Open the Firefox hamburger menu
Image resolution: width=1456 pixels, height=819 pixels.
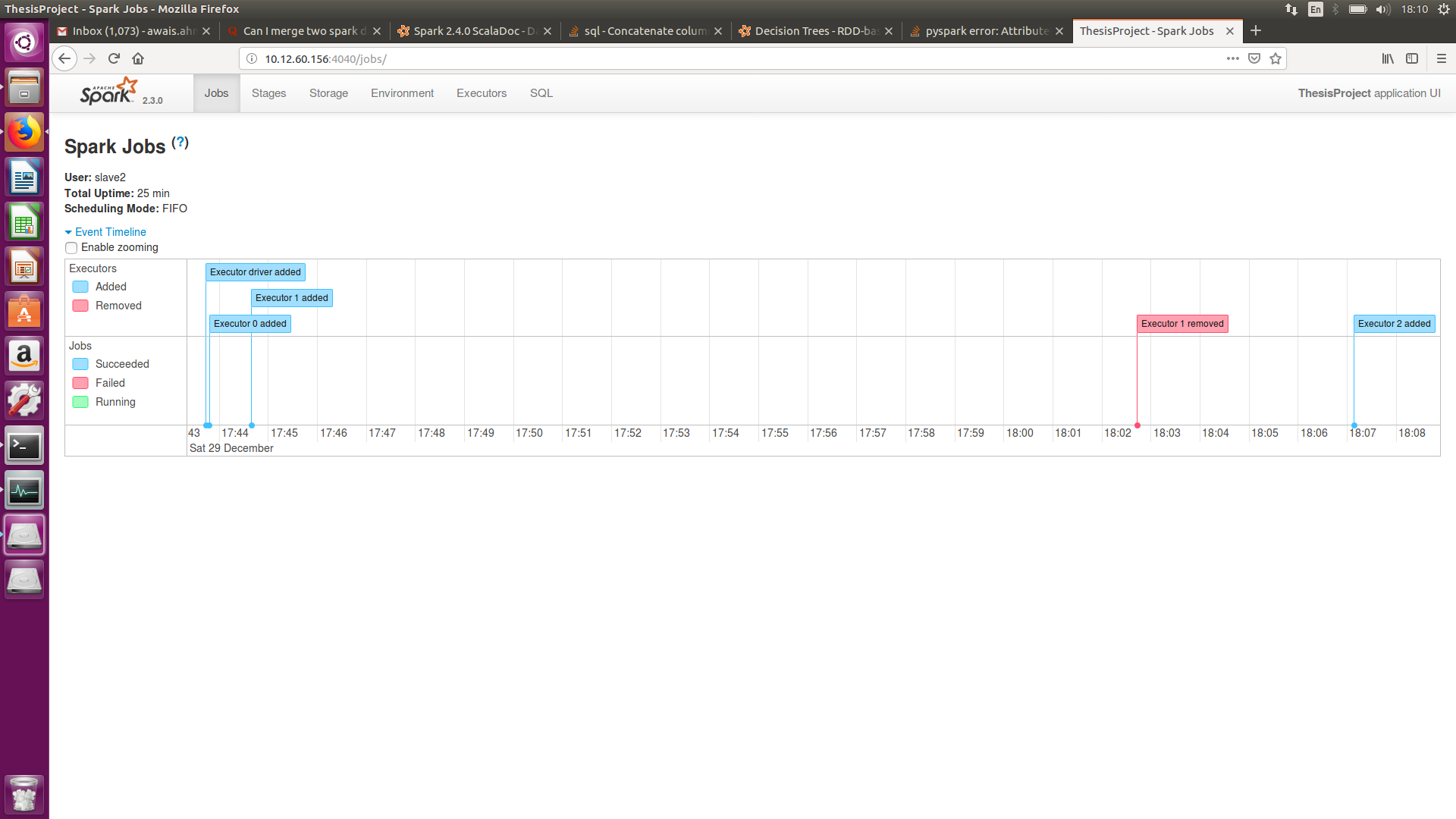1442,58
